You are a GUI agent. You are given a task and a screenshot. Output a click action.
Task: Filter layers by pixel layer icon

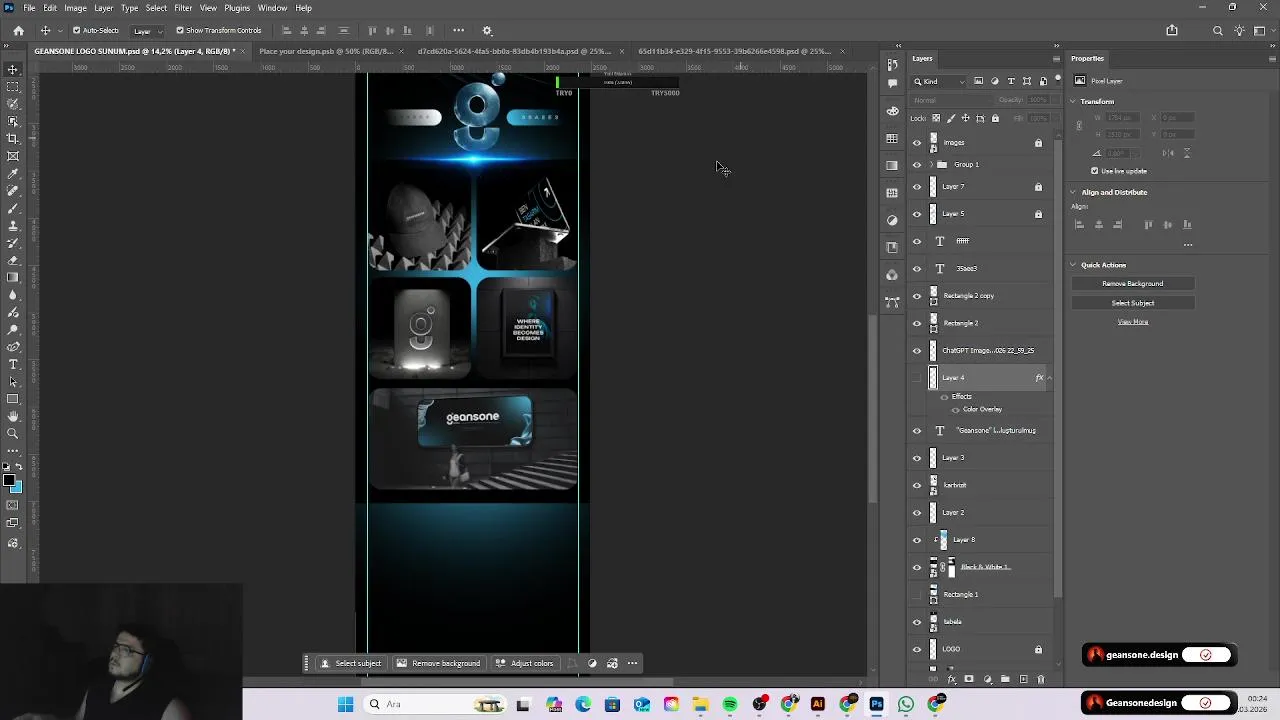978,81
